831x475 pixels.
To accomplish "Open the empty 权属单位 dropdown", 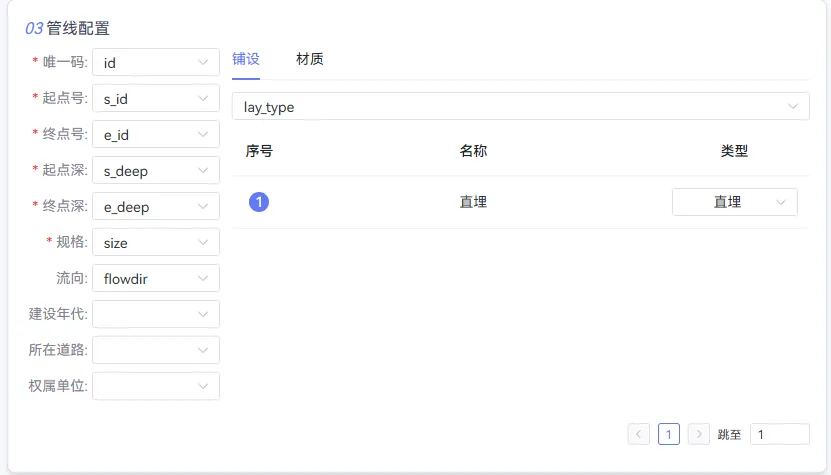I will [x=156, y=386].
